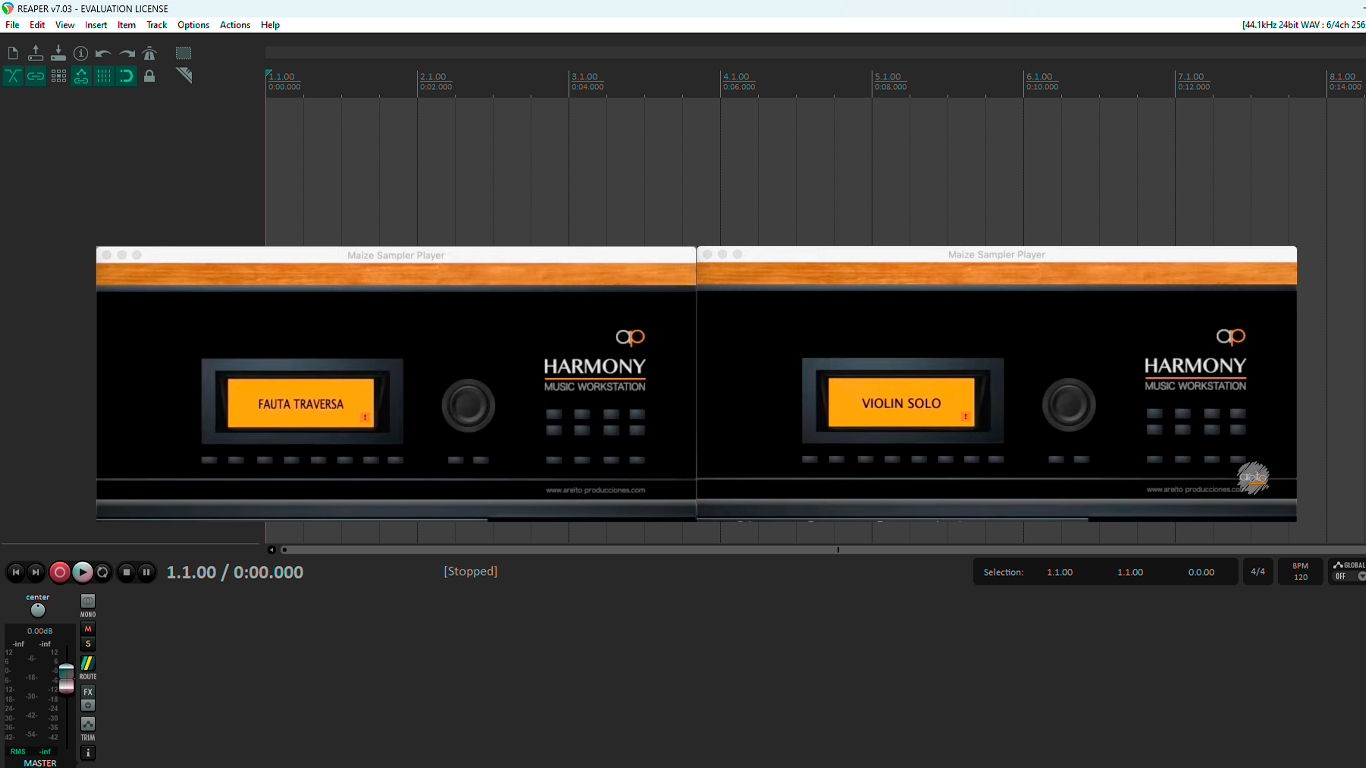This screenshot has width=1366, height=768.
Task: Click the selection length 0.0.00 field
Action: click(x=1201, y=572)
